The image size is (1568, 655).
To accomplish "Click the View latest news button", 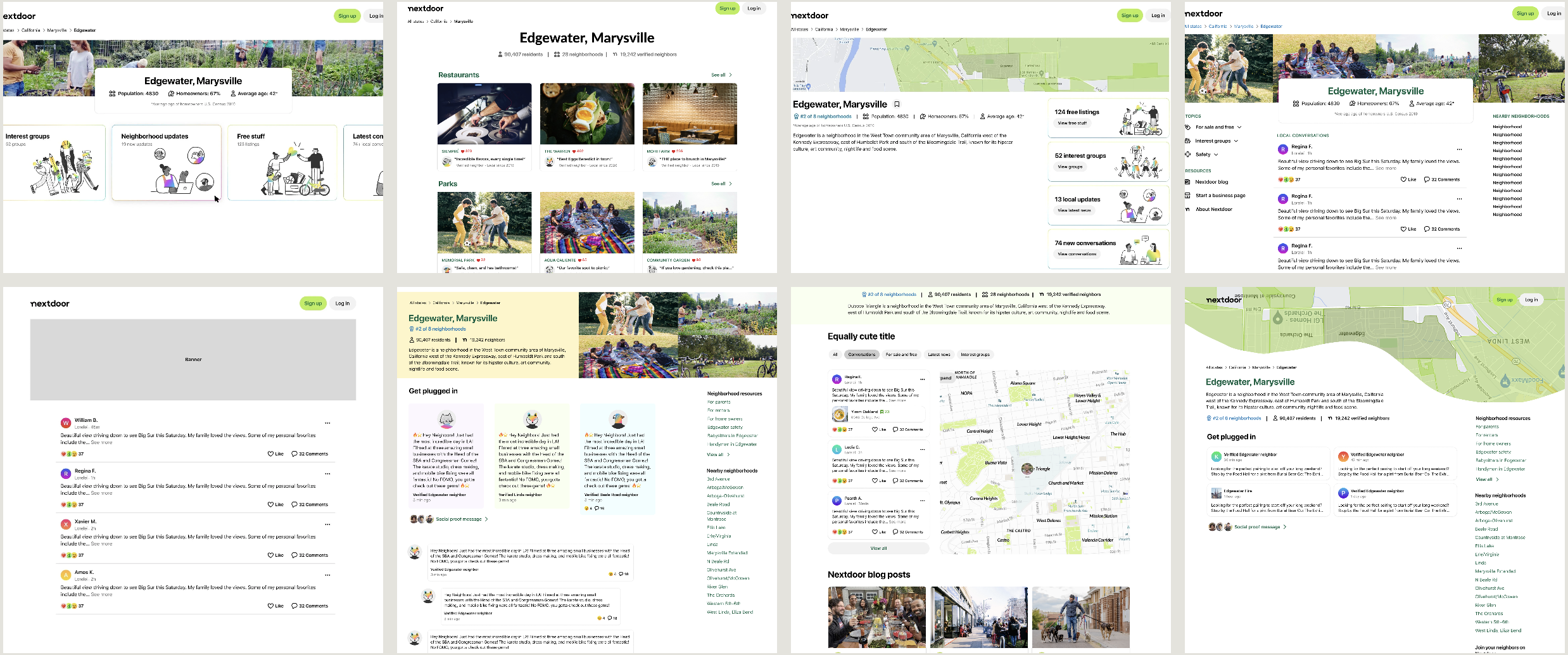I will [1074, 210].
